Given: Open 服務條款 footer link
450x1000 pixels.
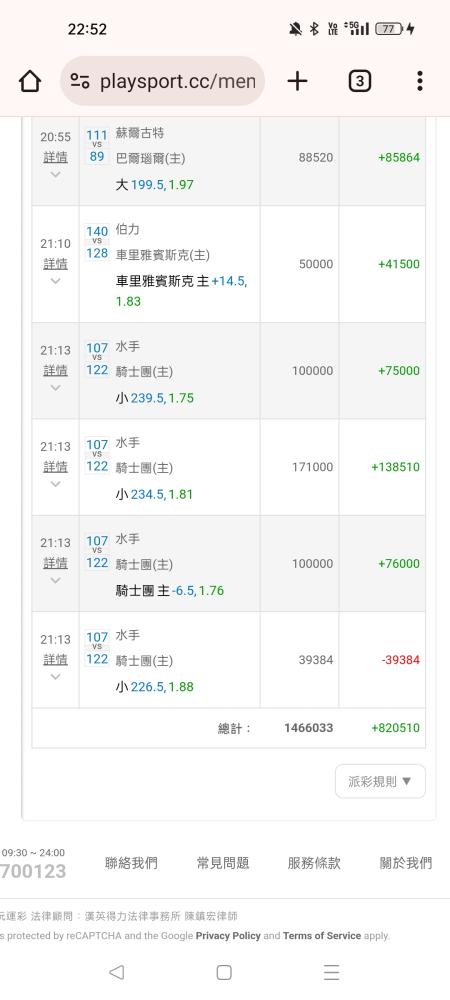Looking at the screenshot, I should (314, 863).
